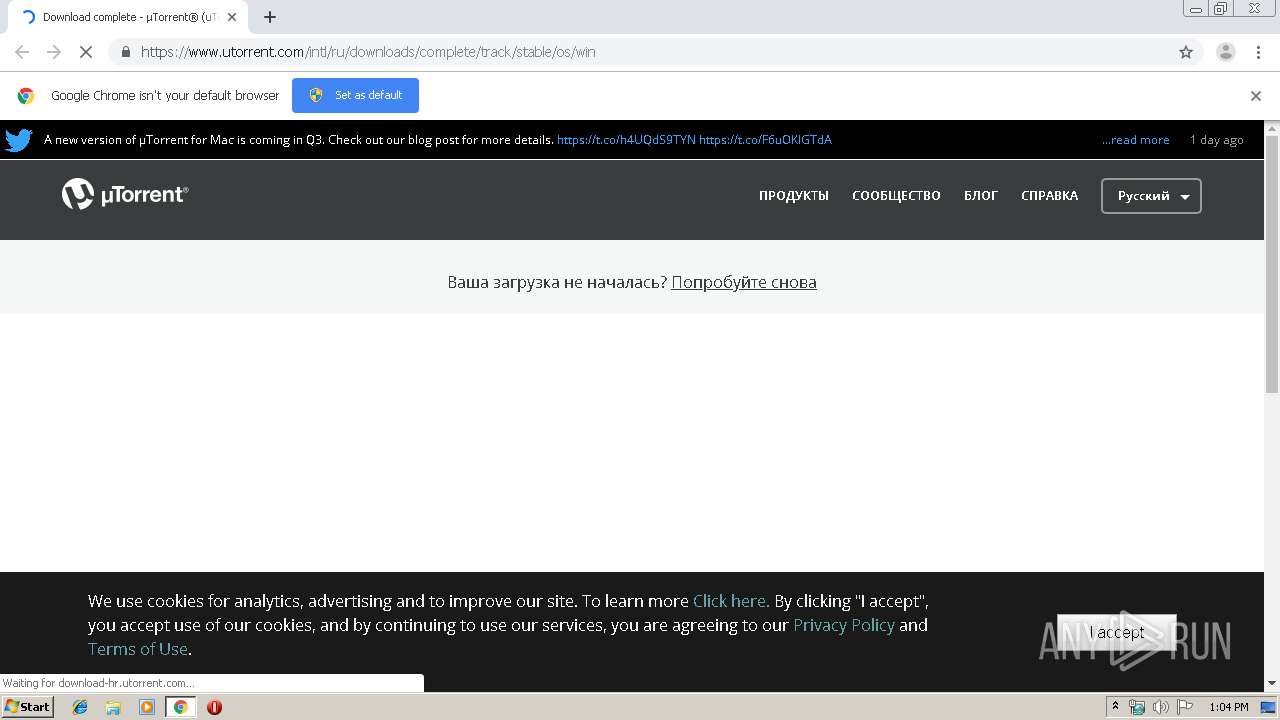Bookmark this page with the star icon
Image resolution: width=1280 pixels, height=720 pixels.
pos(1186,52)
